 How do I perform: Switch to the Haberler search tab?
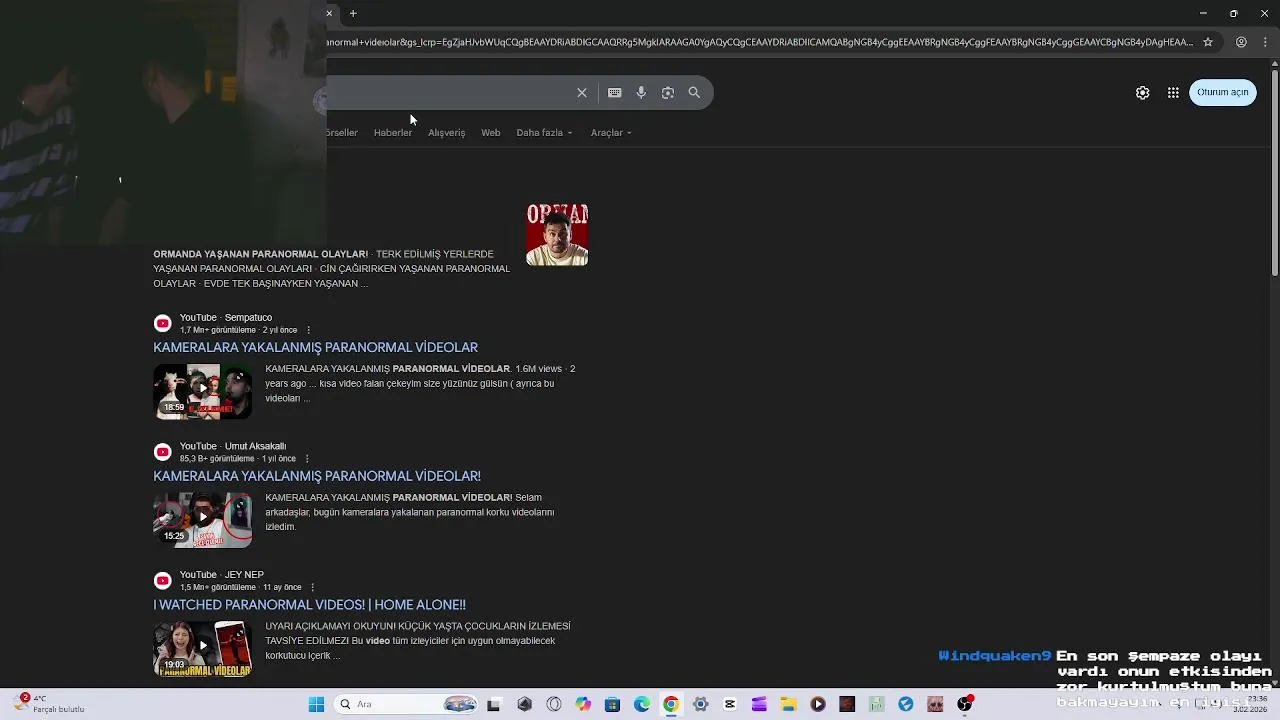(x=393, y=133)
